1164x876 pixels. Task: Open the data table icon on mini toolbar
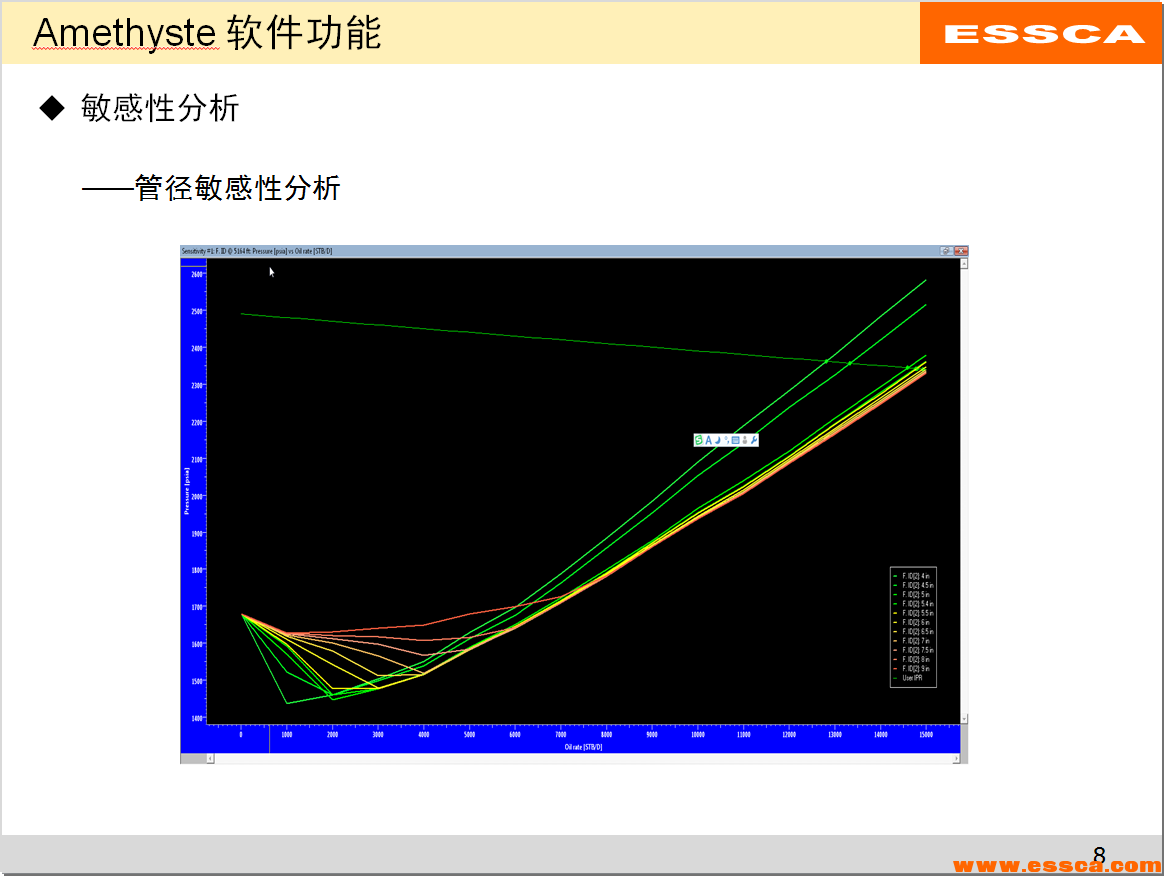pyautogui.click(x=736, y=440)
